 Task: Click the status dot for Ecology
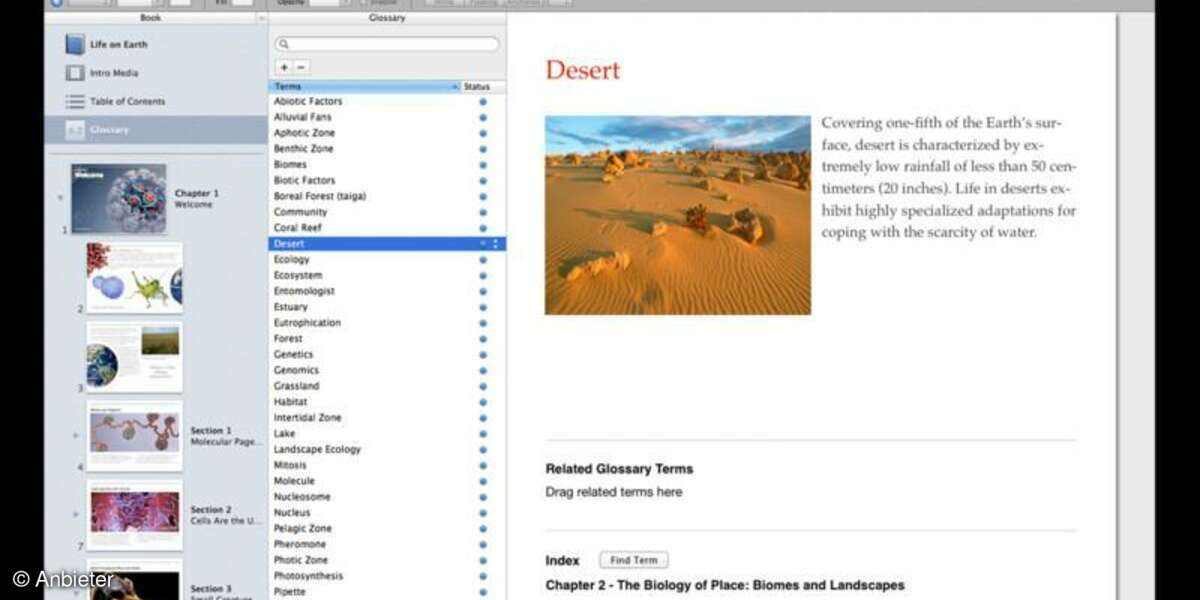(x=483, y=260)
